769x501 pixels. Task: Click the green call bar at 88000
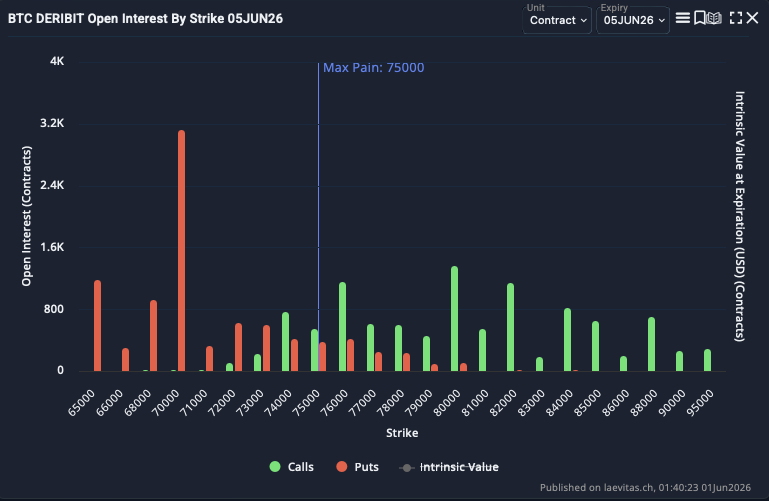pyautogui.click(x=651, y=344)
